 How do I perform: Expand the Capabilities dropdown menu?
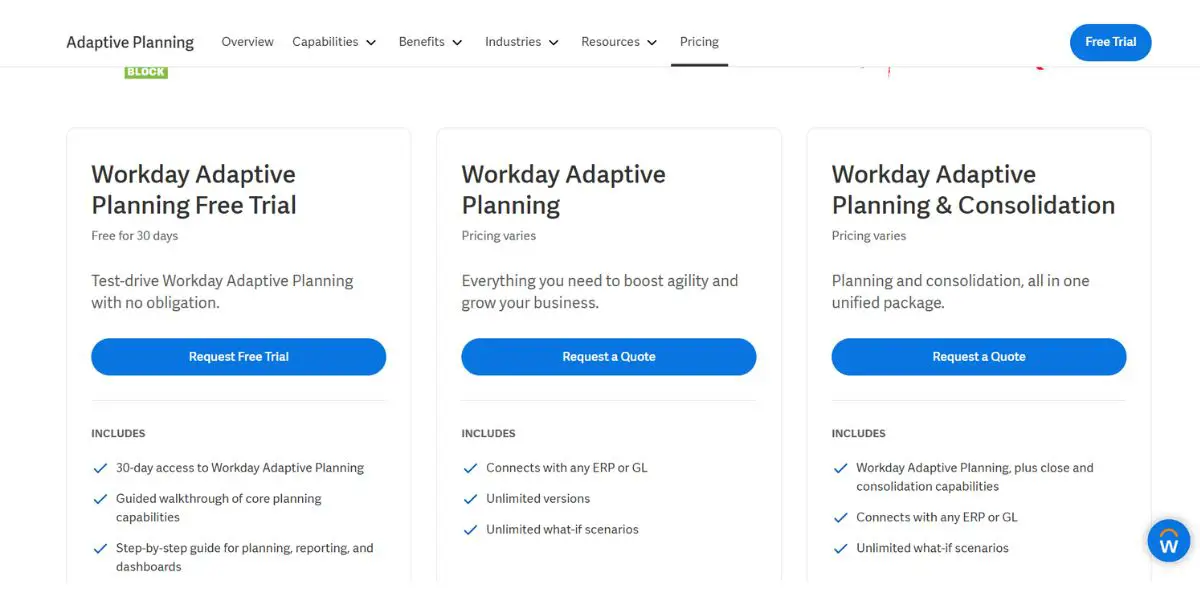point(334,42)
